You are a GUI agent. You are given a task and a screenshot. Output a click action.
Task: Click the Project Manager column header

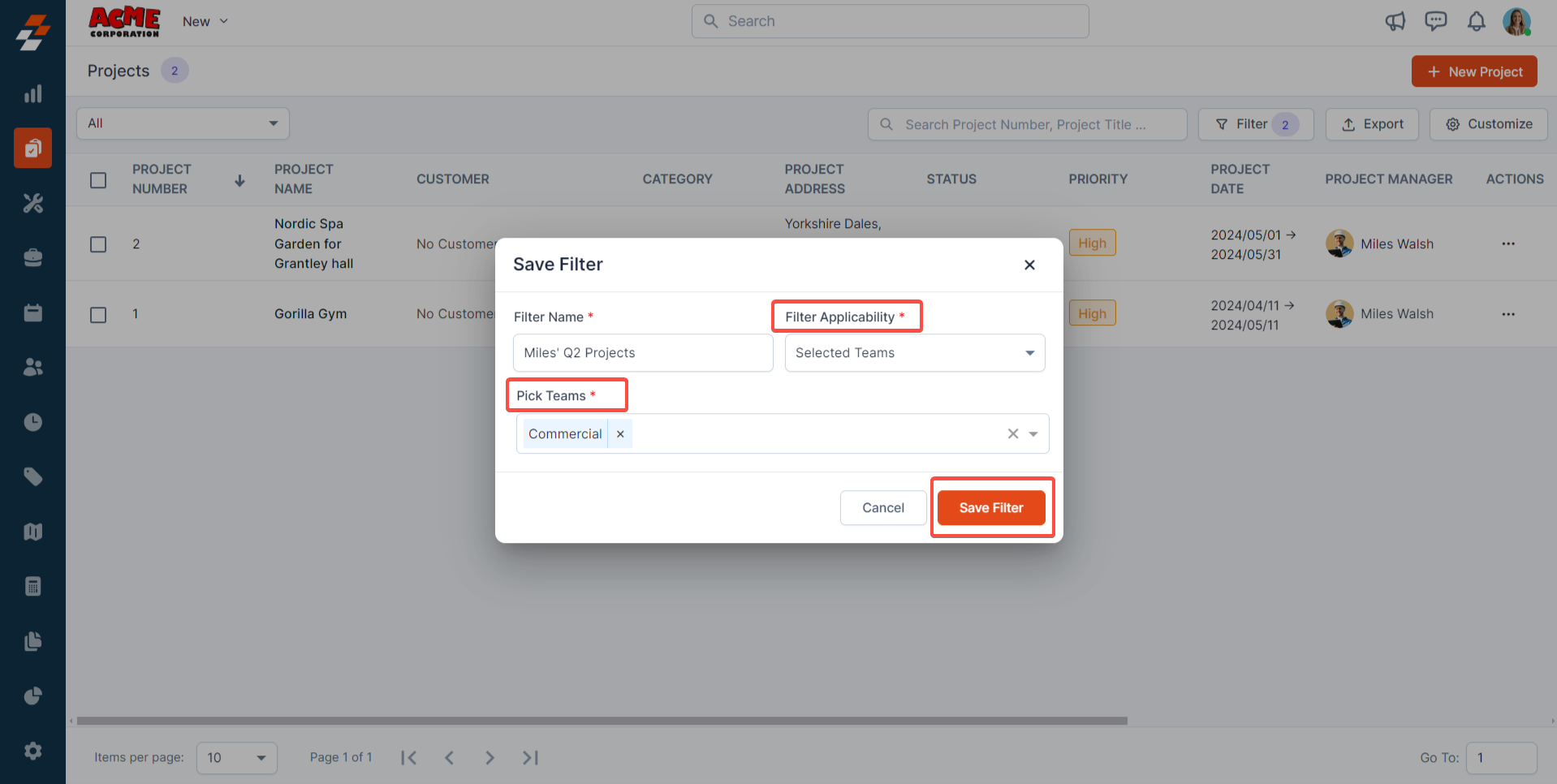1389,179
